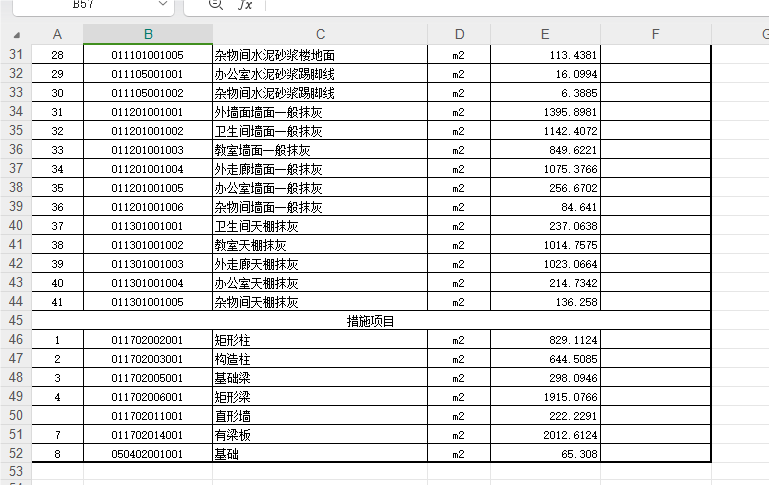
Task: Click value 829.1124
Action: tap(545, 340)
